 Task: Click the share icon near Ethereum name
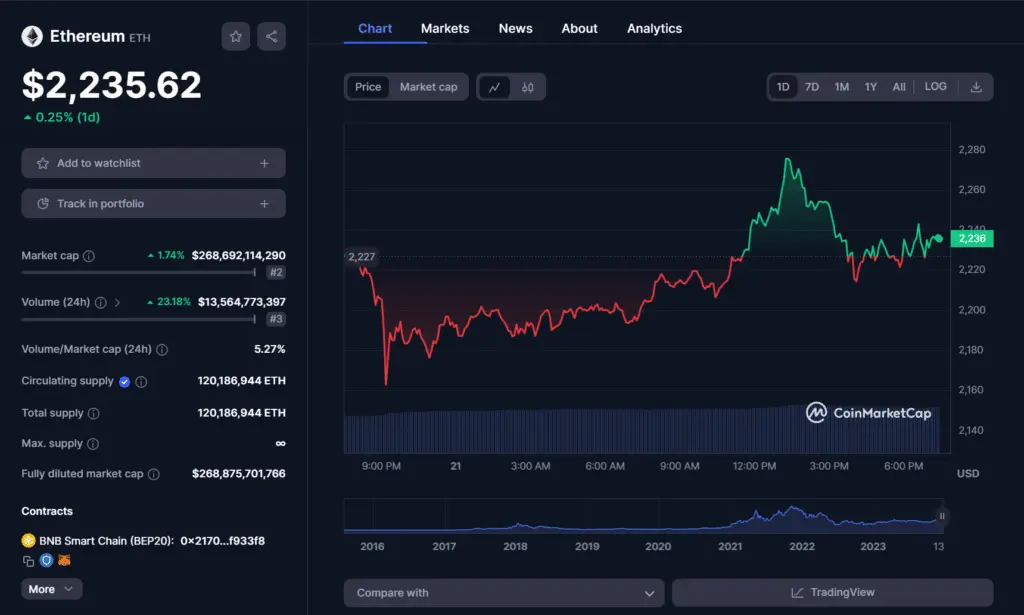tap(270, 36)
